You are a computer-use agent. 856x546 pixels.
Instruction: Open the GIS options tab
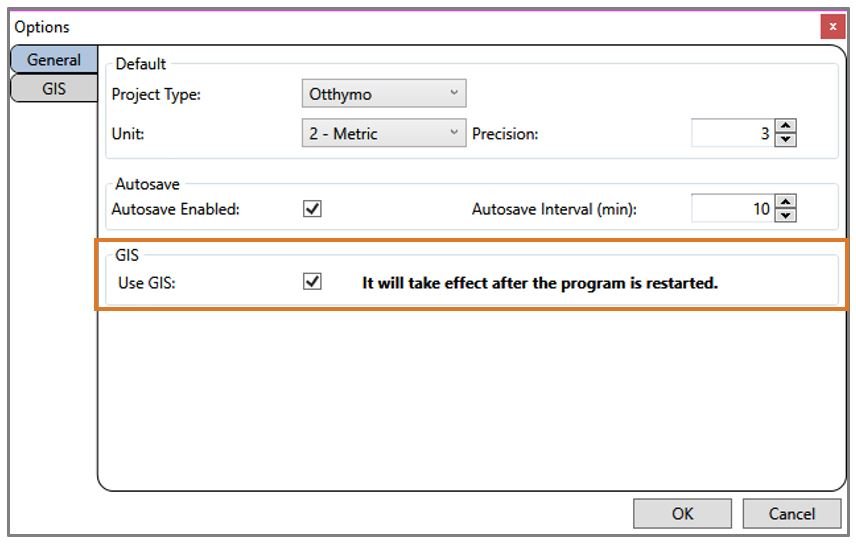[x=54, y=88]
